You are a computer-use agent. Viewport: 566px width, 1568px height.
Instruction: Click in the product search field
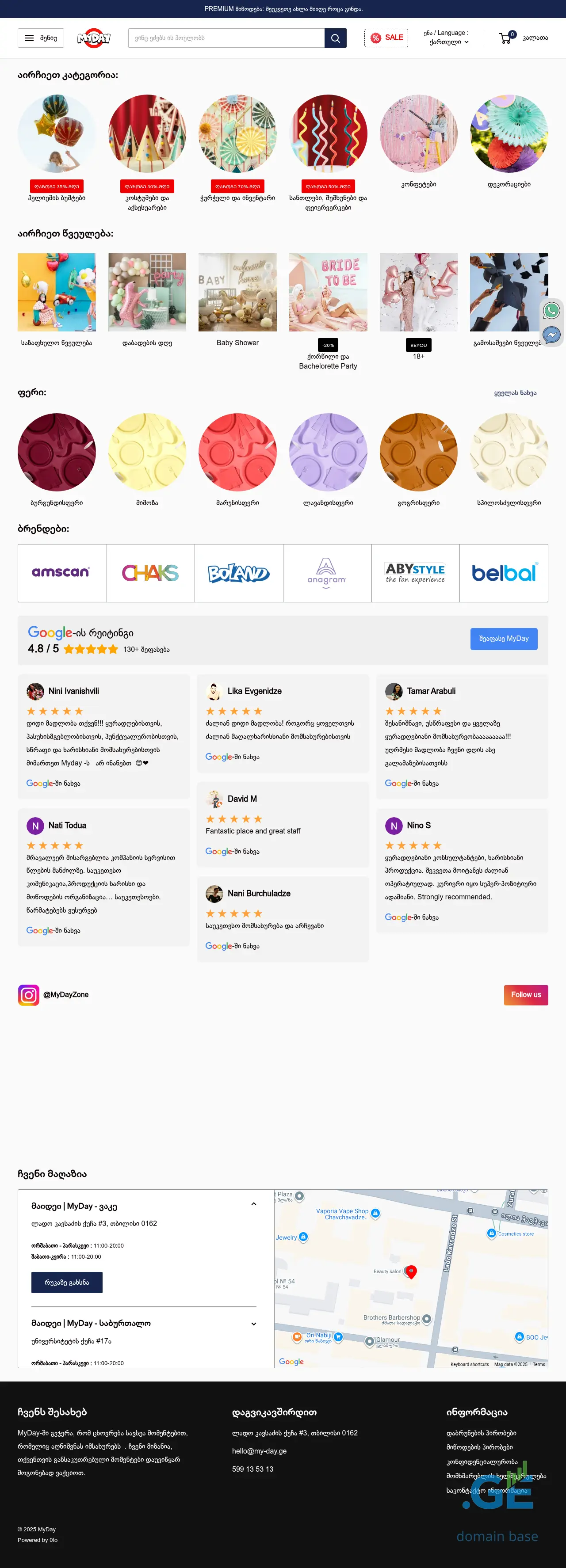[226, 38]
